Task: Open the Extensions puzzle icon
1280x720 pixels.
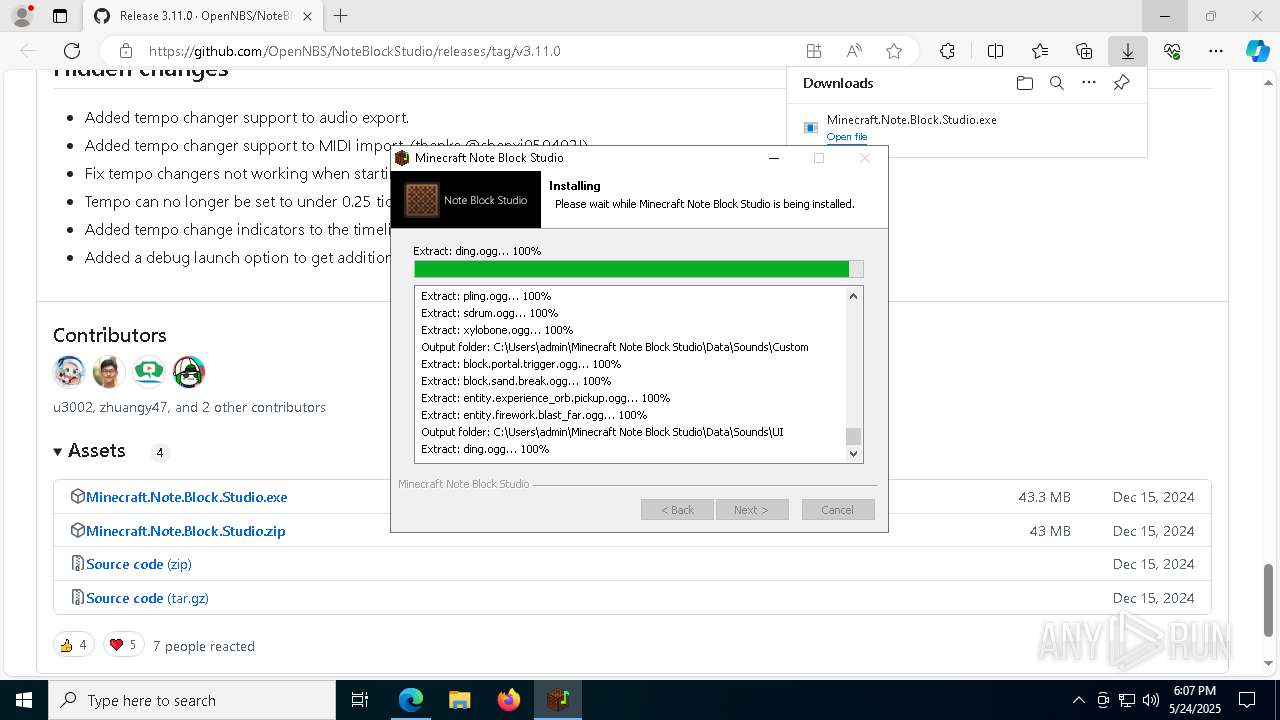Action: [947, 51]
